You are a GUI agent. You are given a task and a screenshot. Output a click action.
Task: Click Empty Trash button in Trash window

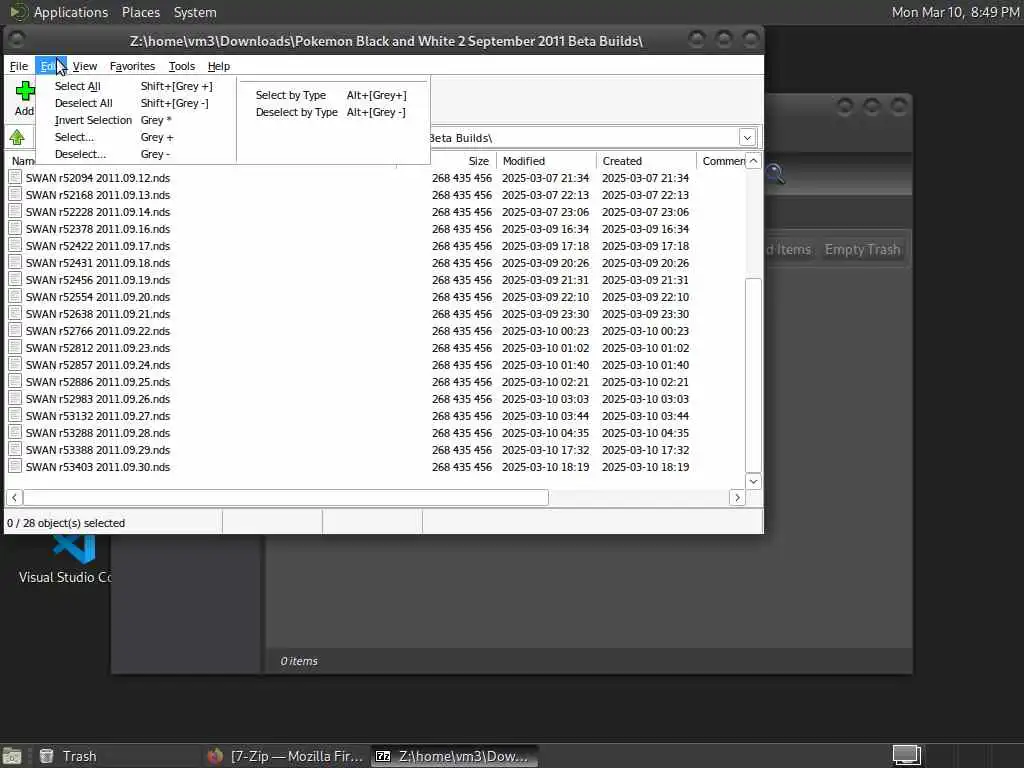(x=862, y=249)
